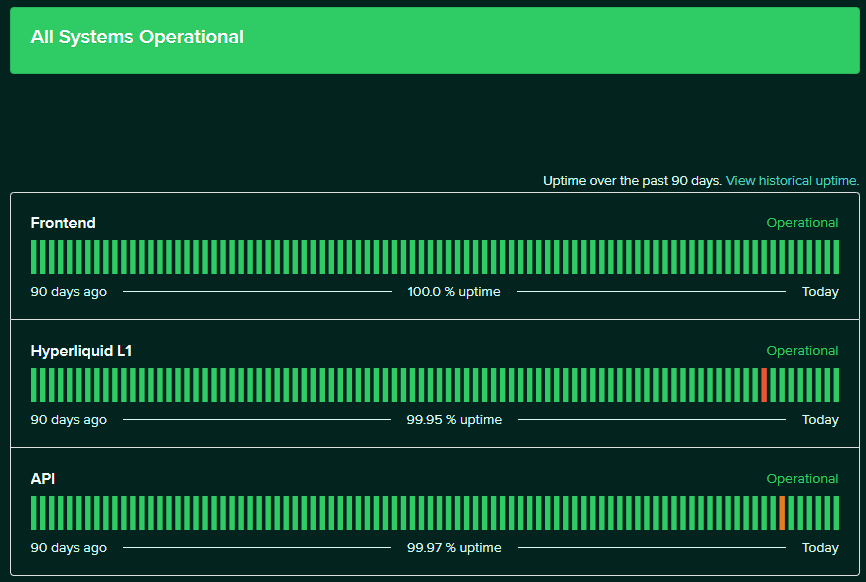Click the 100.0 % uptime text for Frontend
This screenshot has height=582, width=866.
pyautogui.click(x=454, y=291)
